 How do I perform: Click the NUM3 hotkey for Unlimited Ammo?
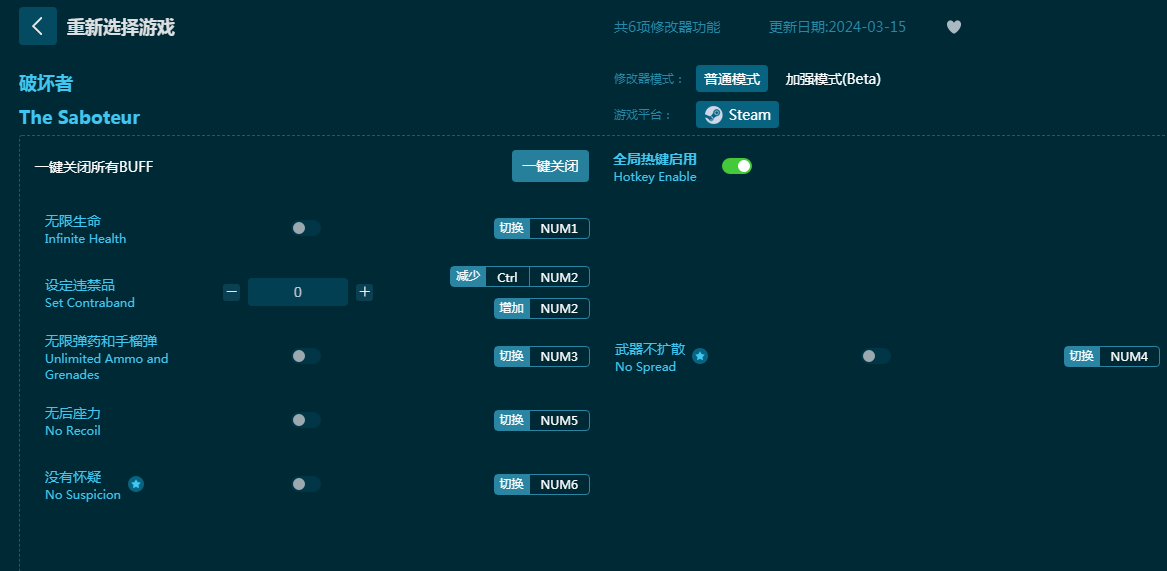pyautogui.click(x=542, y=357)
